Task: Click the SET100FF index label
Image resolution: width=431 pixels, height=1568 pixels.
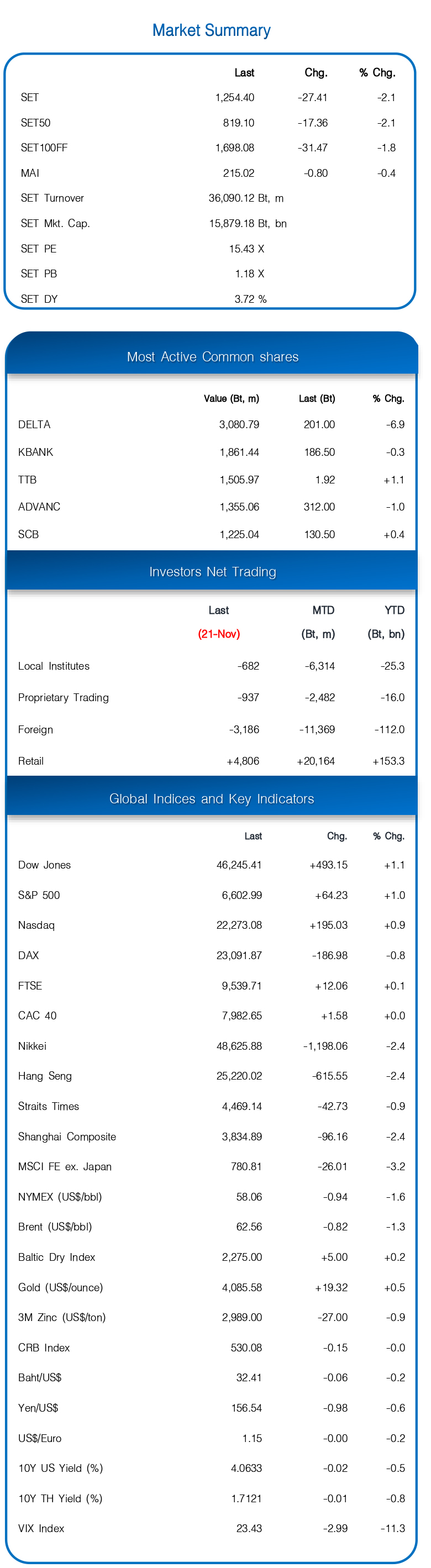Action: click(44, 148)
